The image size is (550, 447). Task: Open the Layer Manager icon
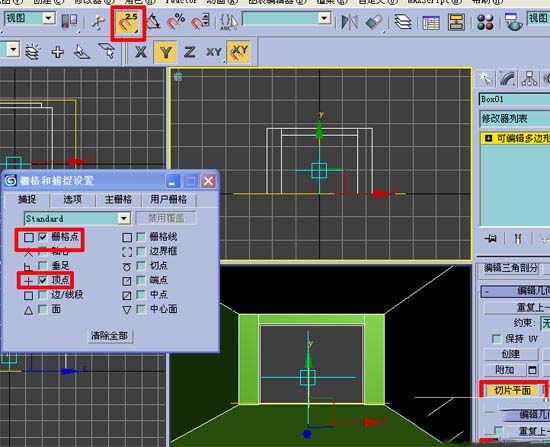coord(403,22)
